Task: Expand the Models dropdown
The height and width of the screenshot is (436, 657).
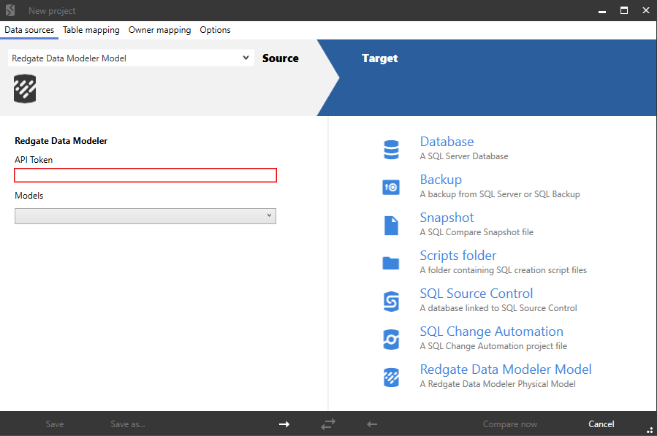Action: [145, 215]
